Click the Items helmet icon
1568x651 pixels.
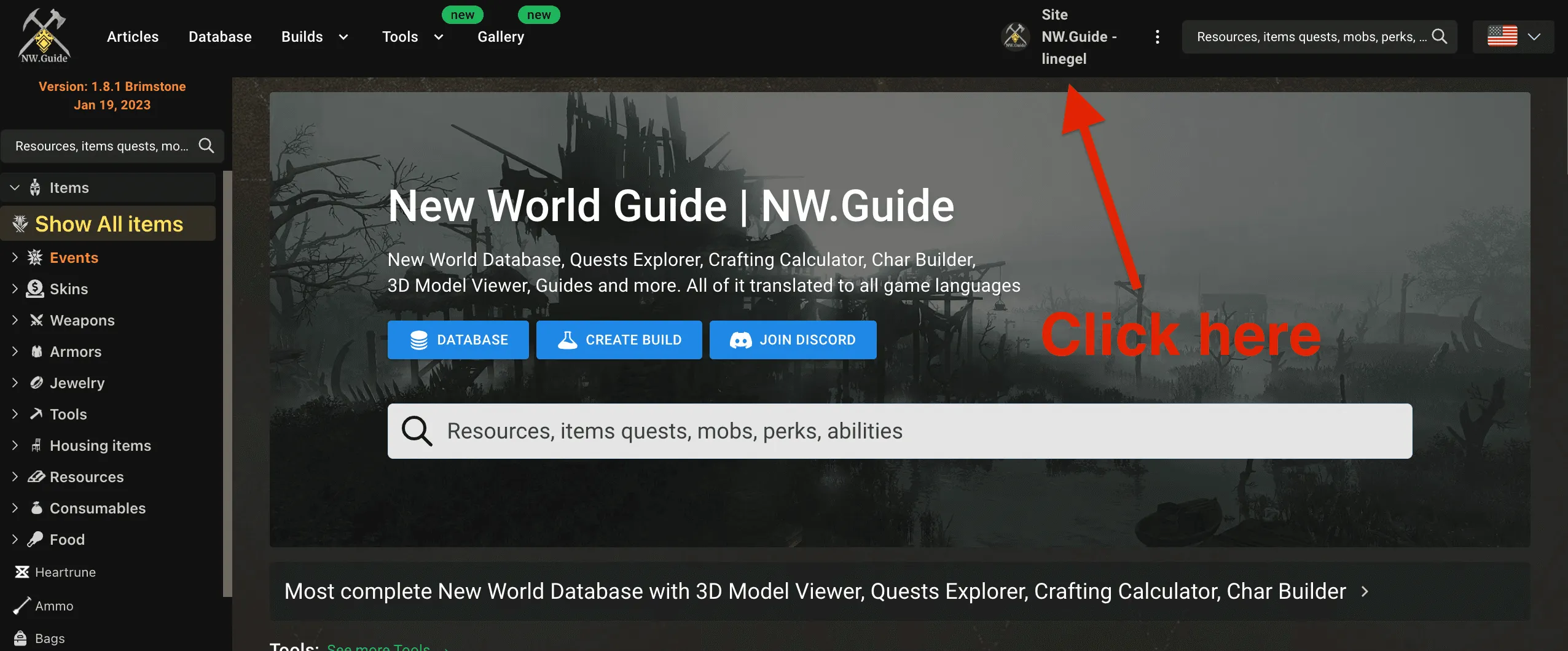36,187
